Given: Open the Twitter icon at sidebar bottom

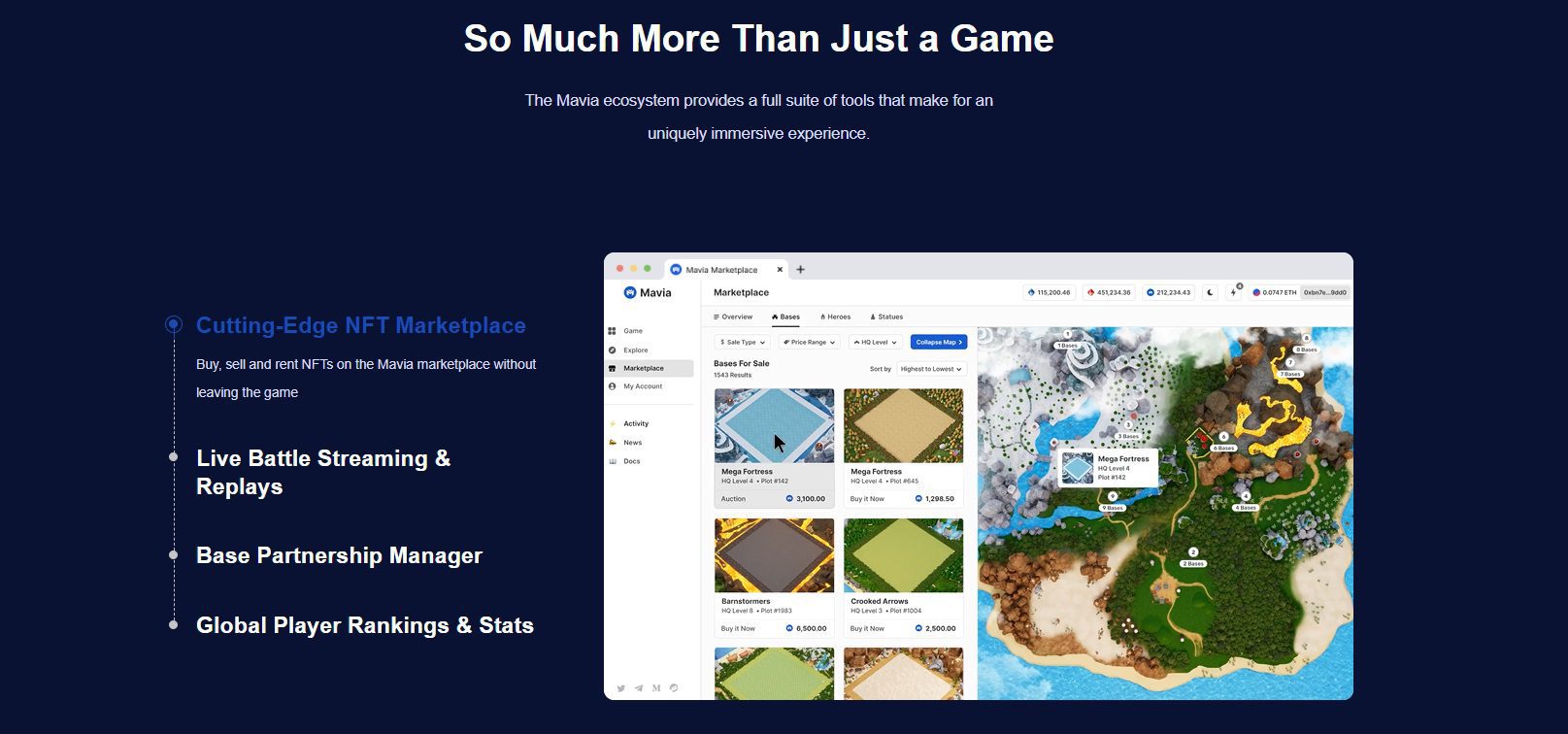Looking at the screenshot, I should [621, 688].
